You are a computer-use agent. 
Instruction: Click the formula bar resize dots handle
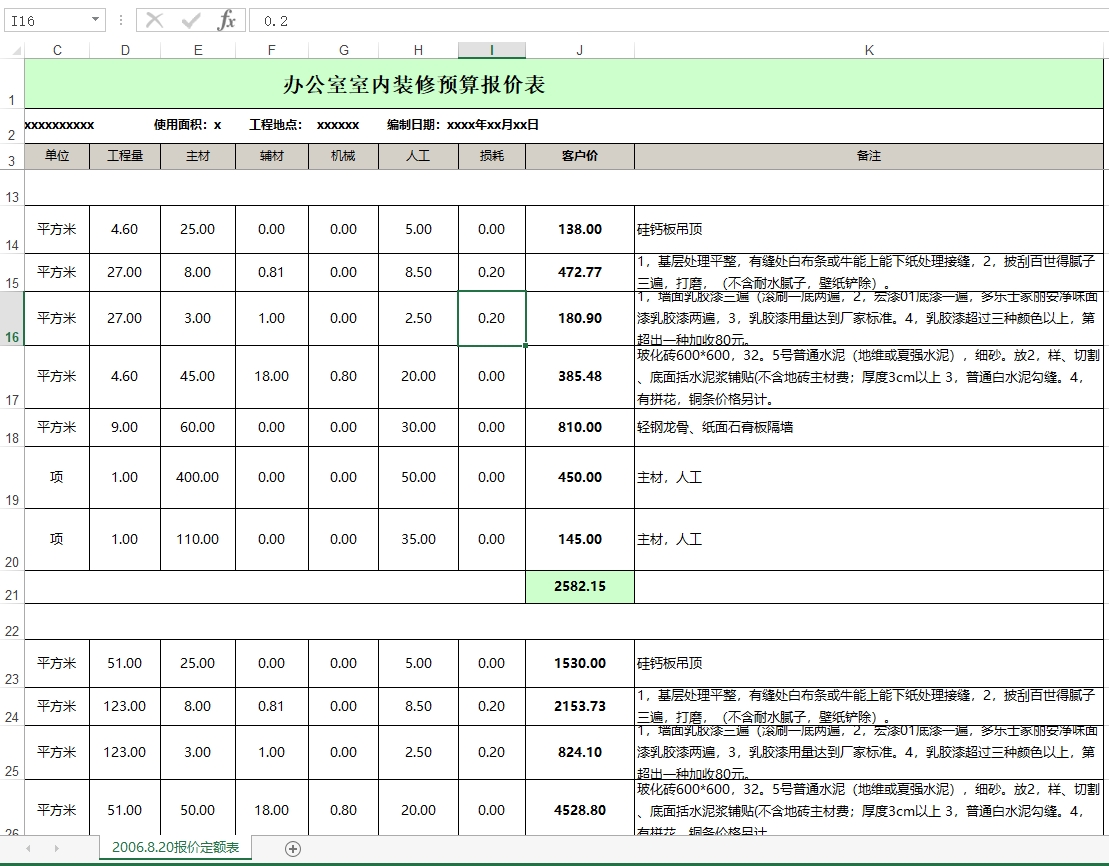[121, 20]
